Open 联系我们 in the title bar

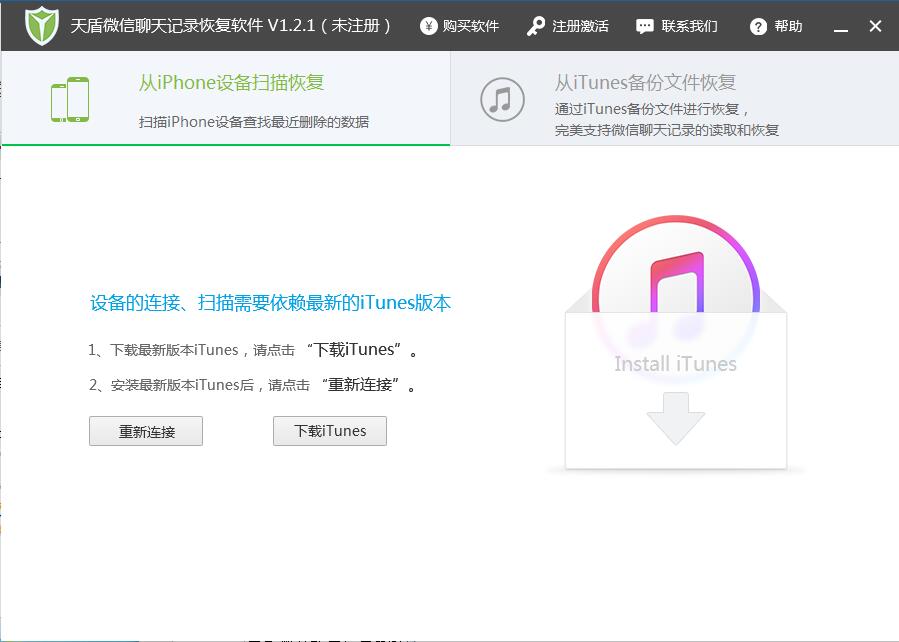689,26
